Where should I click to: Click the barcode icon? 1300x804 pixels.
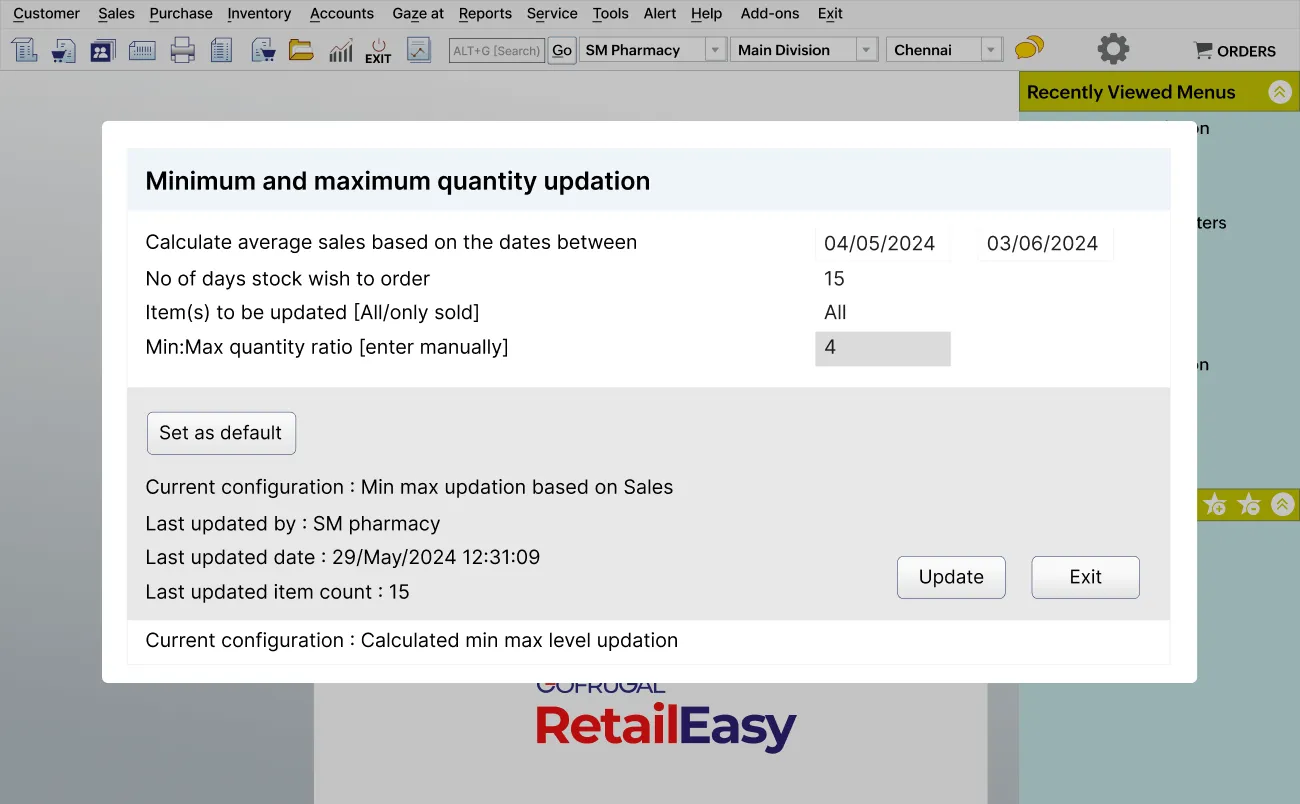pos(142,48)
